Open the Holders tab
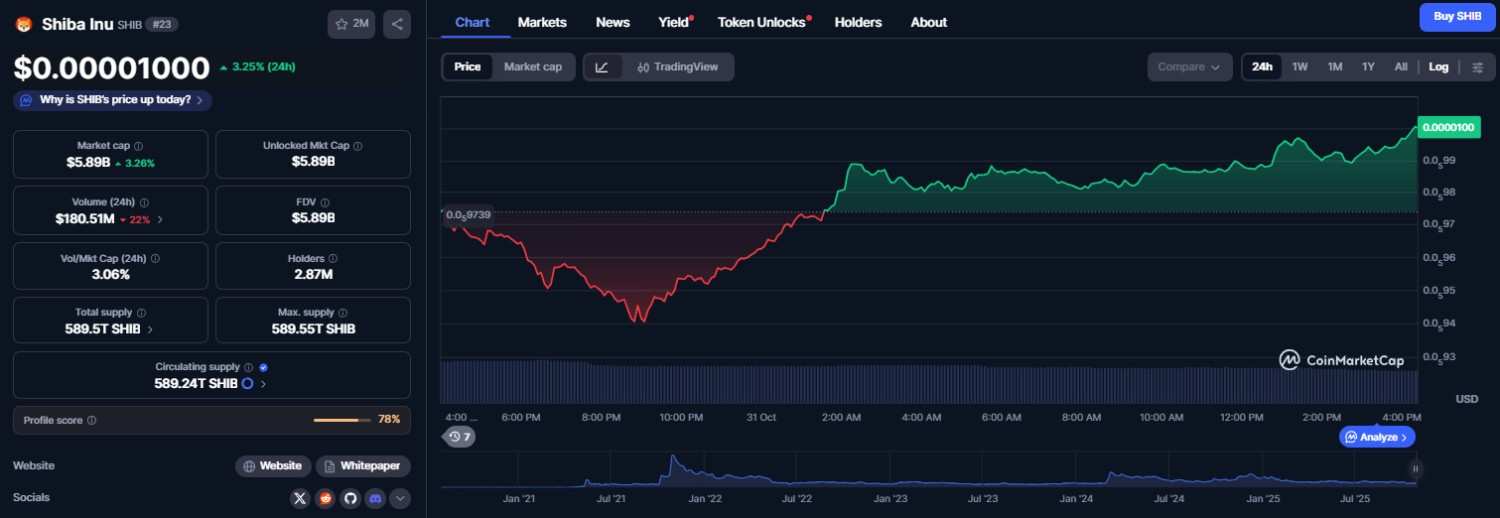 tap(858, 22)
